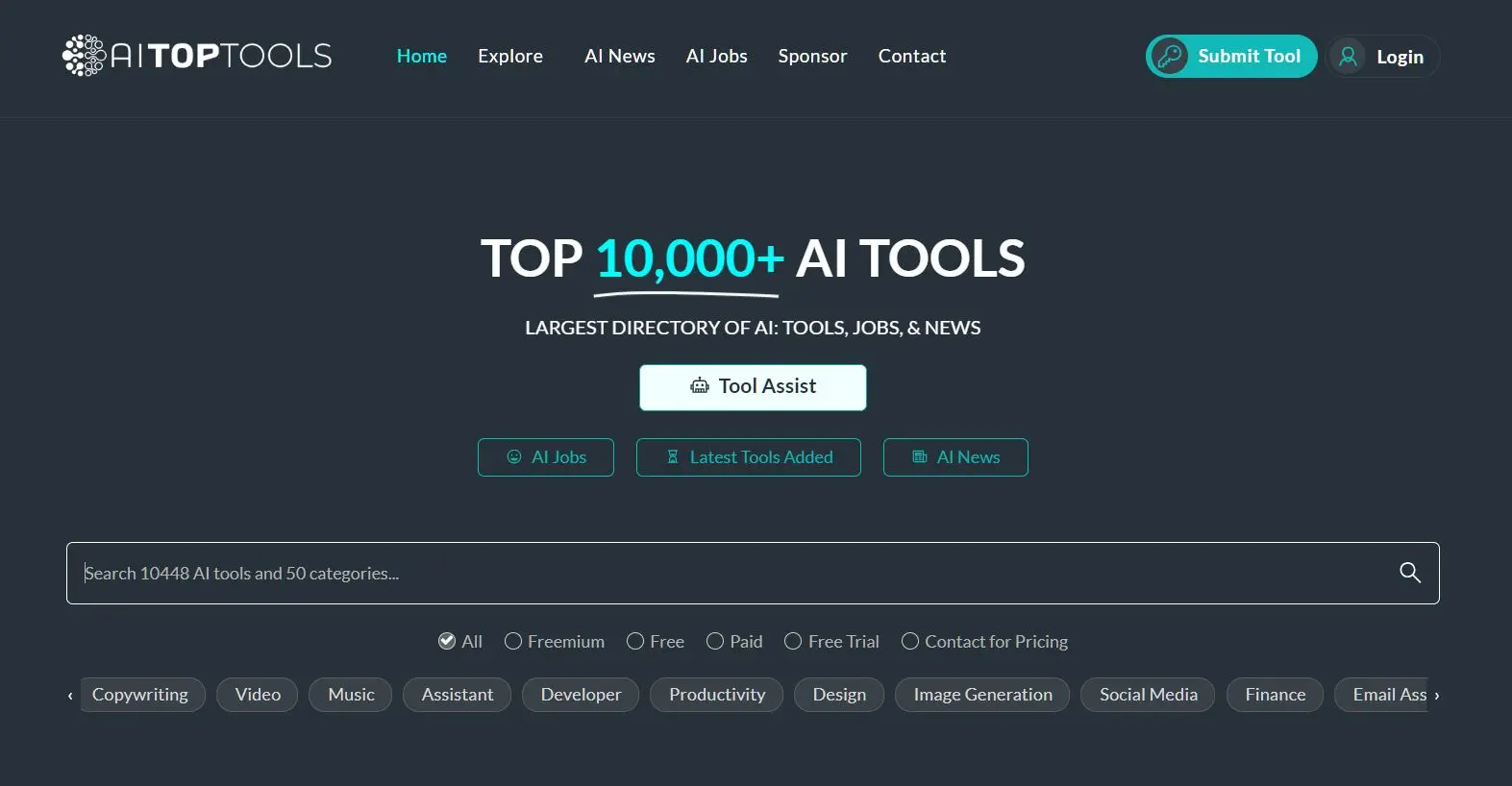The width and height of the screenshot is (1512, 786).
Task: Filter by Email Assistant category
Action: click(1382, 695)
